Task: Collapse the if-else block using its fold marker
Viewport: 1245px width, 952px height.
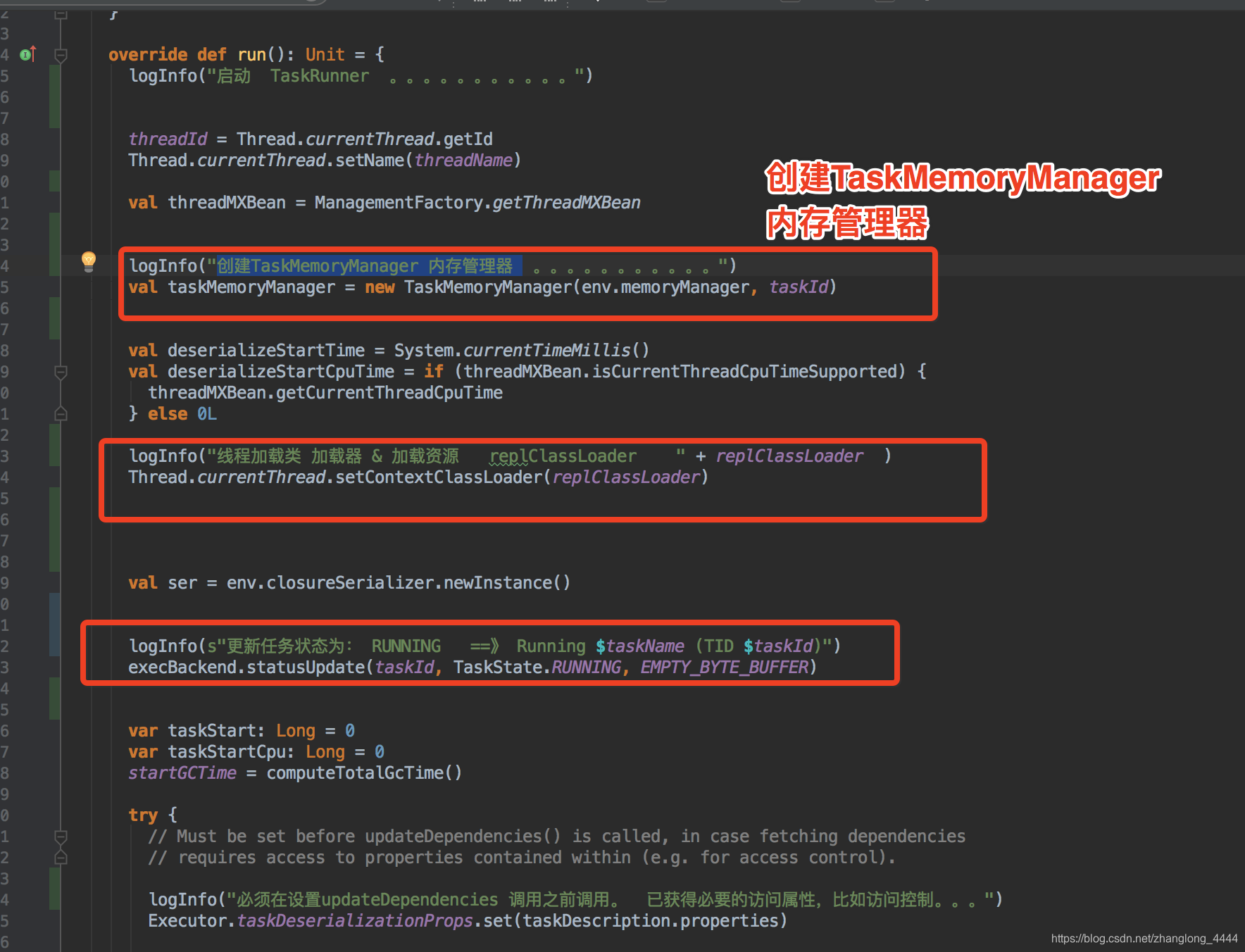Action: coord(61,371)
